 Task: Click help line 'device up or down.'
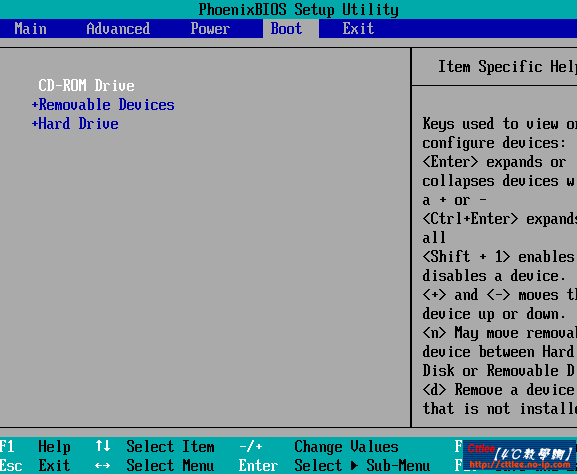(494, 314)
